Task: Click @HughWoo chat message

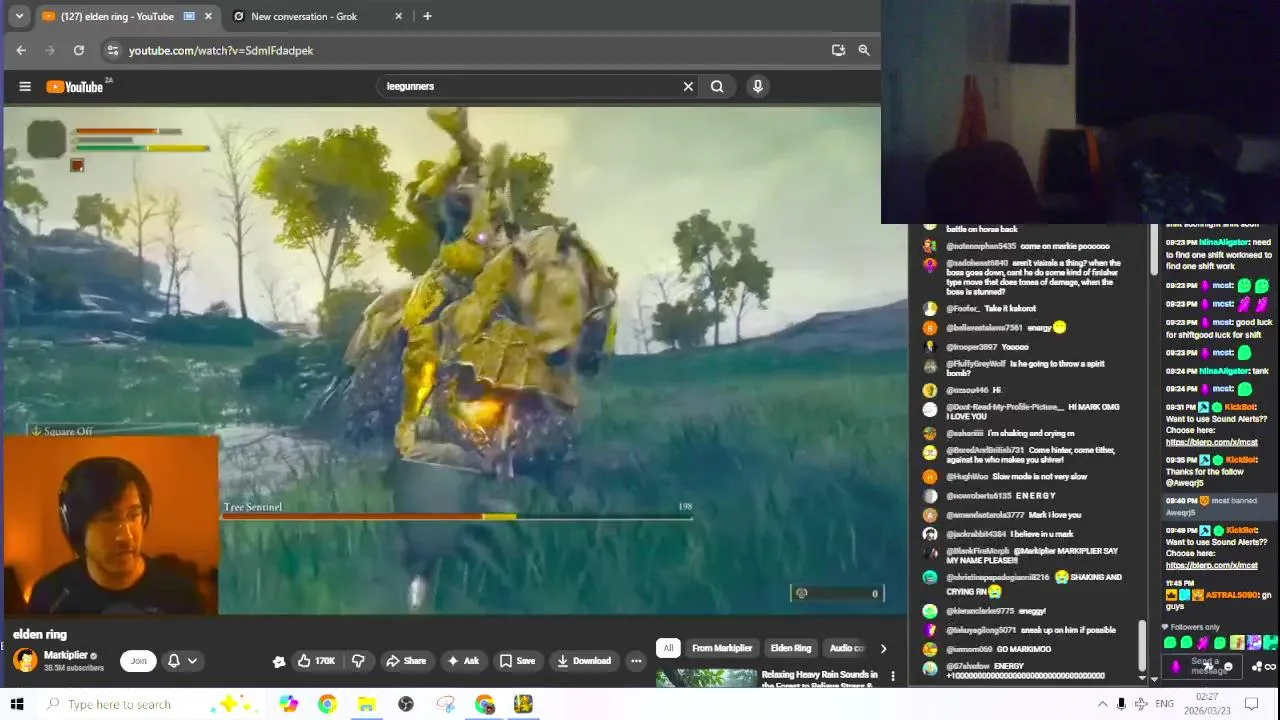Action: coord(1017,477)
